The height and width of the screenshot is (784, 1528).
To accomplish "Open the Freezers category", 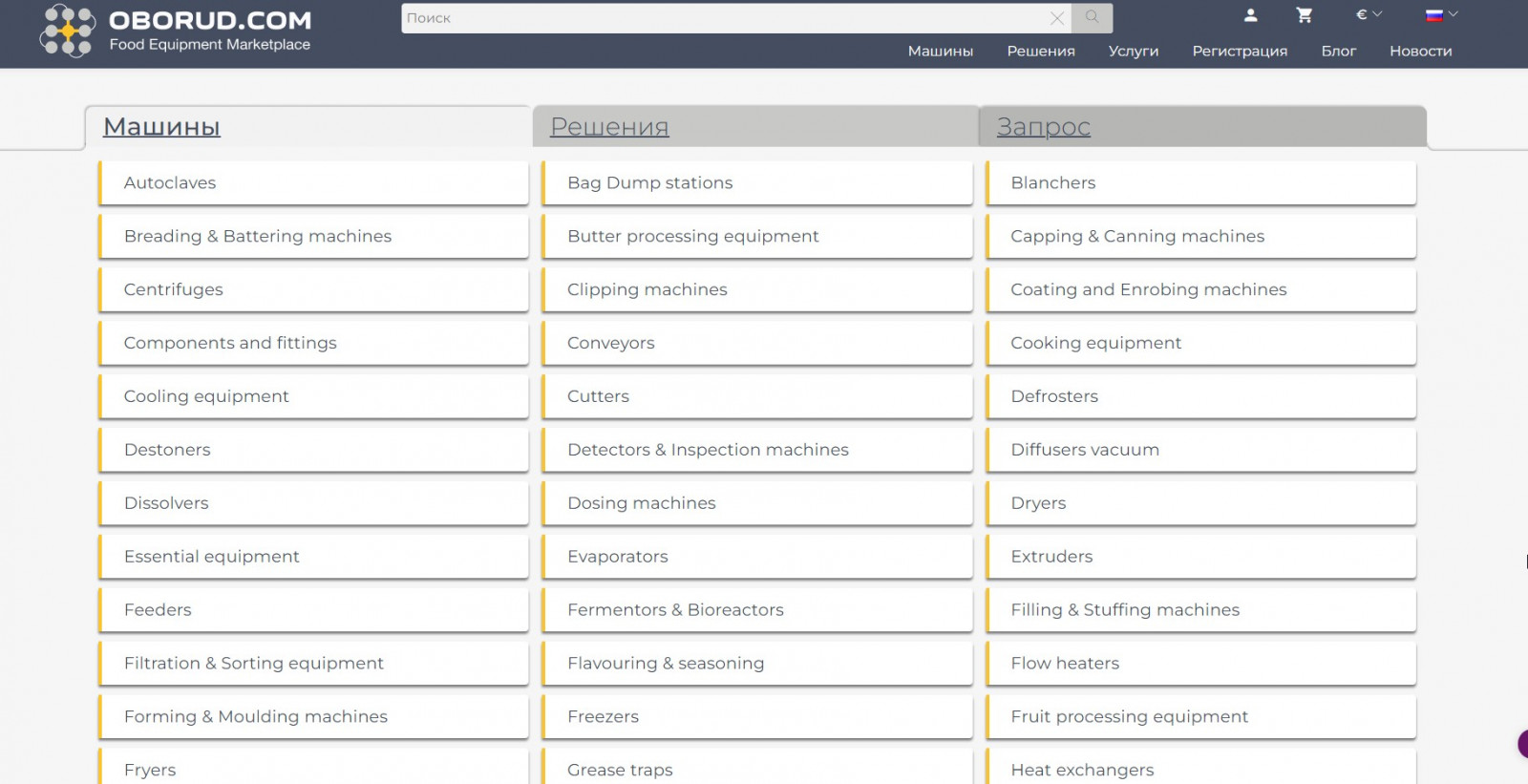I will [757, 717].
